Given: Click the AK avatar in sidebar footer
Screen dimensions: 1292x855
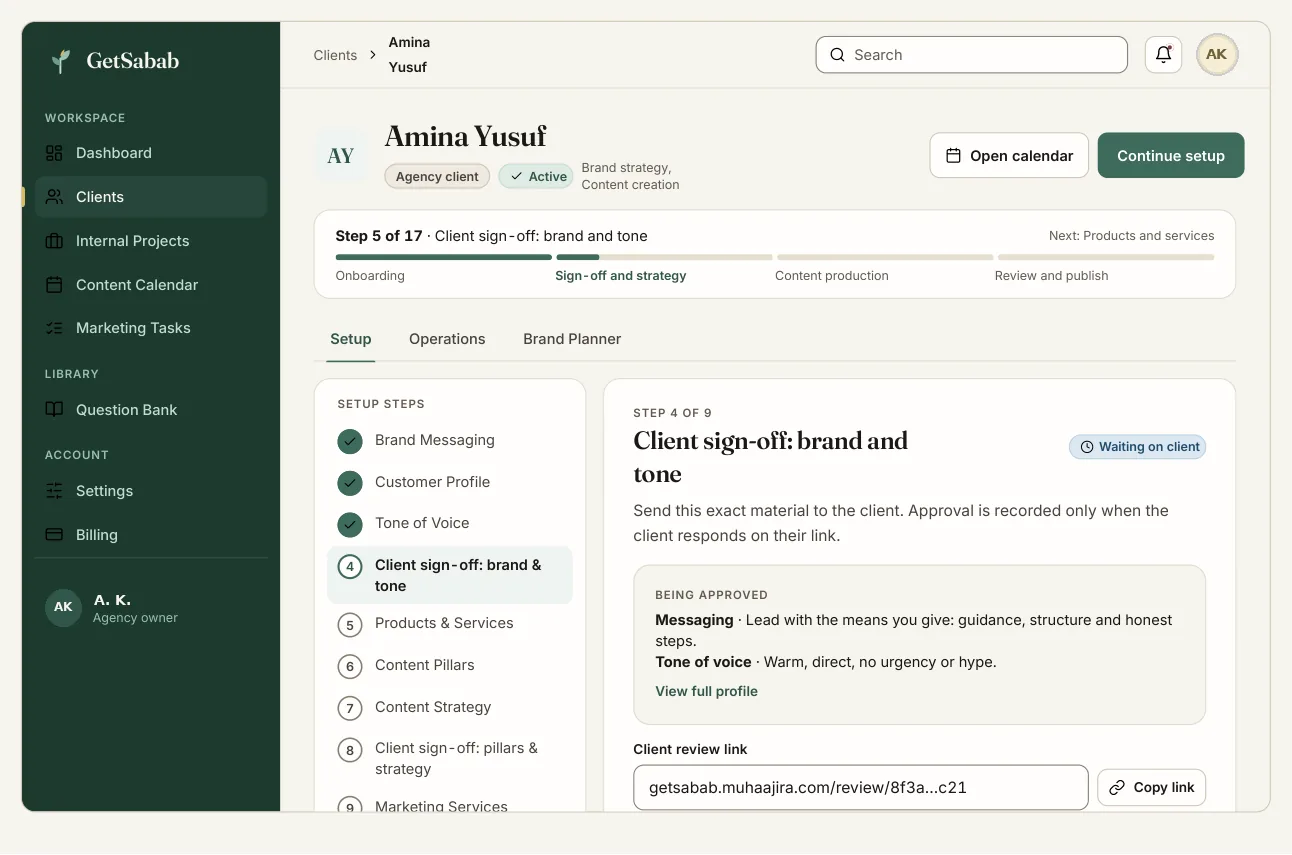Looking at the screenshot, I should pos(63,607).
